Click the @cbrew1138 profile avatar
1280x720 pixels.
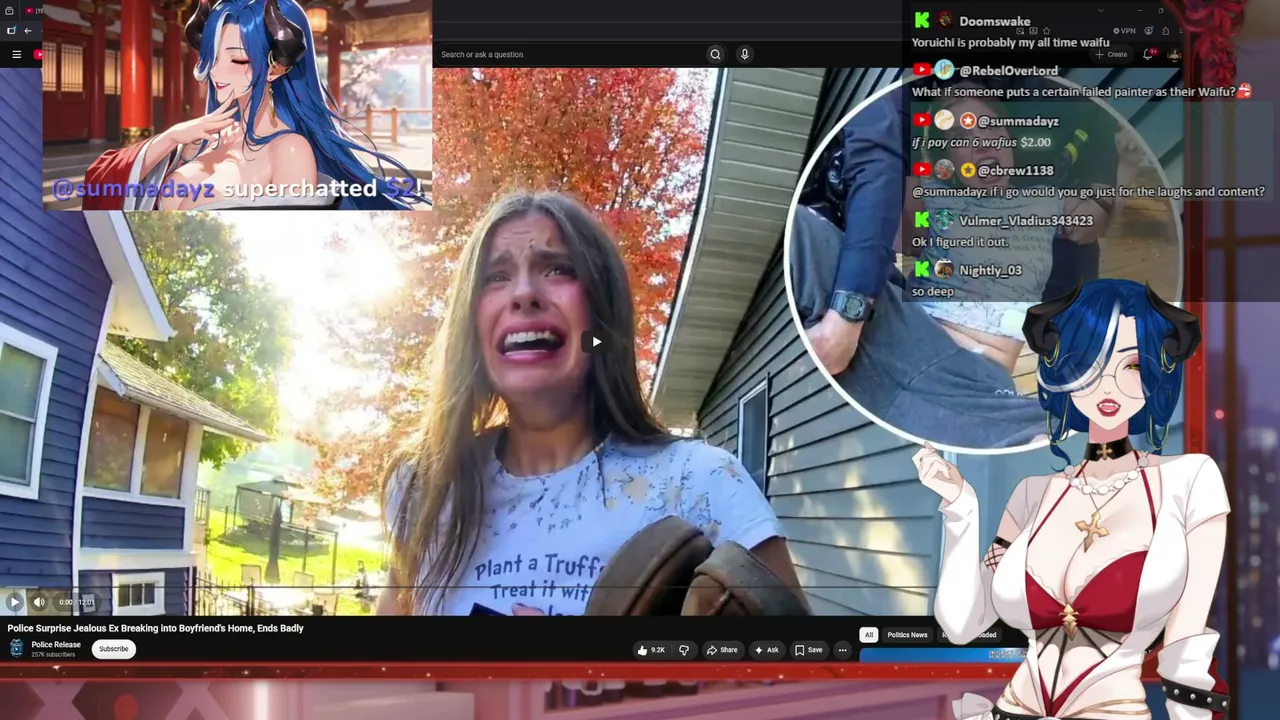pyautogui.click(x=944, y=170)
